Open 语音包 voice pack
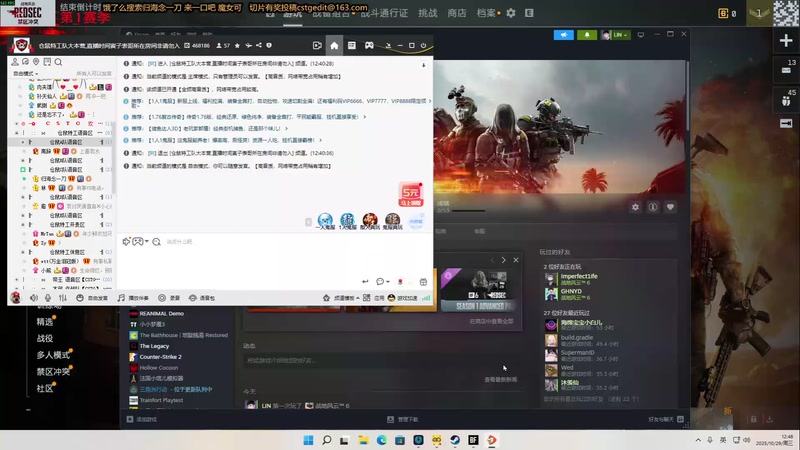 tap(203, 298)
